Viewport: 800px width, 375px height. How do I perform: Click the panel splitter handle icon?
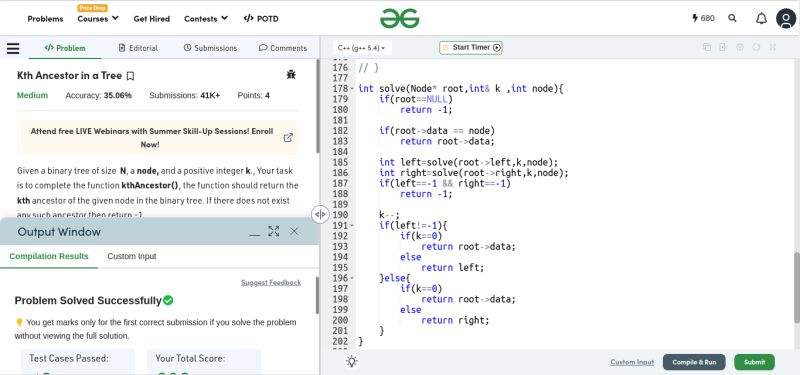[320, 214]
